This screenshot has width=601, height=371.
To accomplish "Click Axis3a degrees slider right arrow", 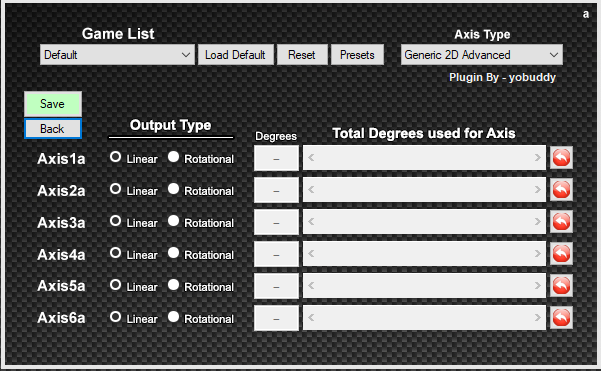I will coord(538,222).
